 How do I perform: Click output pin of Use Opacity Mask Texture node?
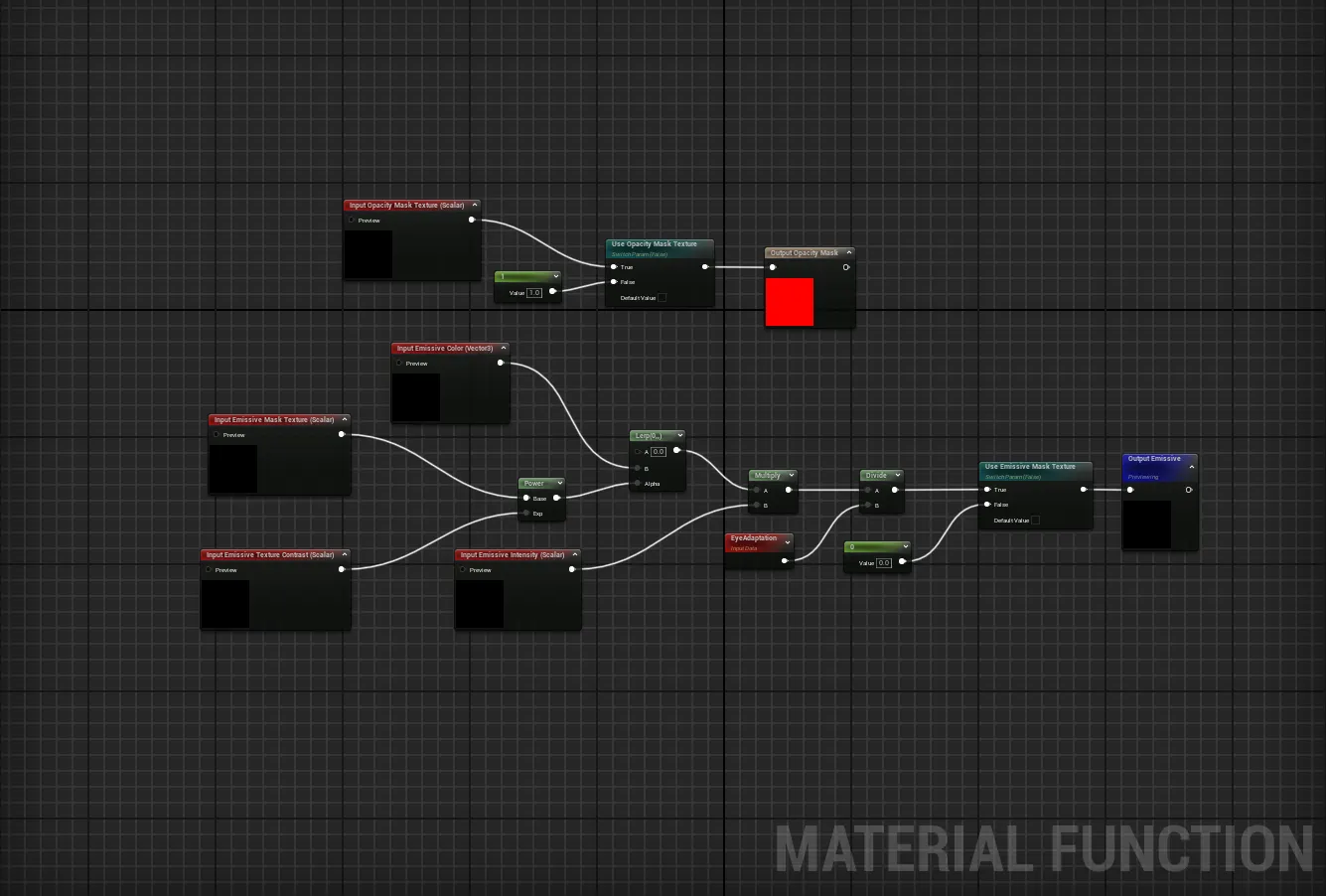(705, 267)
